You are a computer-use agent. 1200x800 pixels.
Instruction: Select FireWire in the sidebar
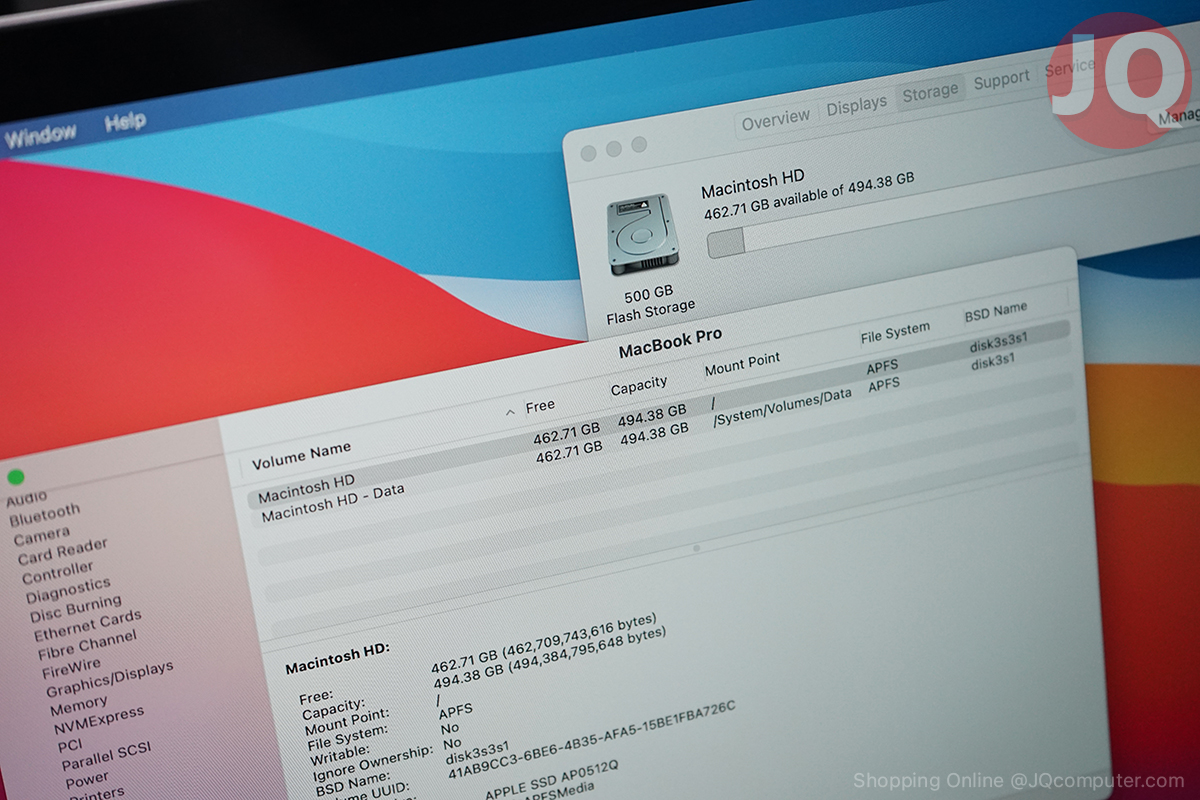(71, 667)
